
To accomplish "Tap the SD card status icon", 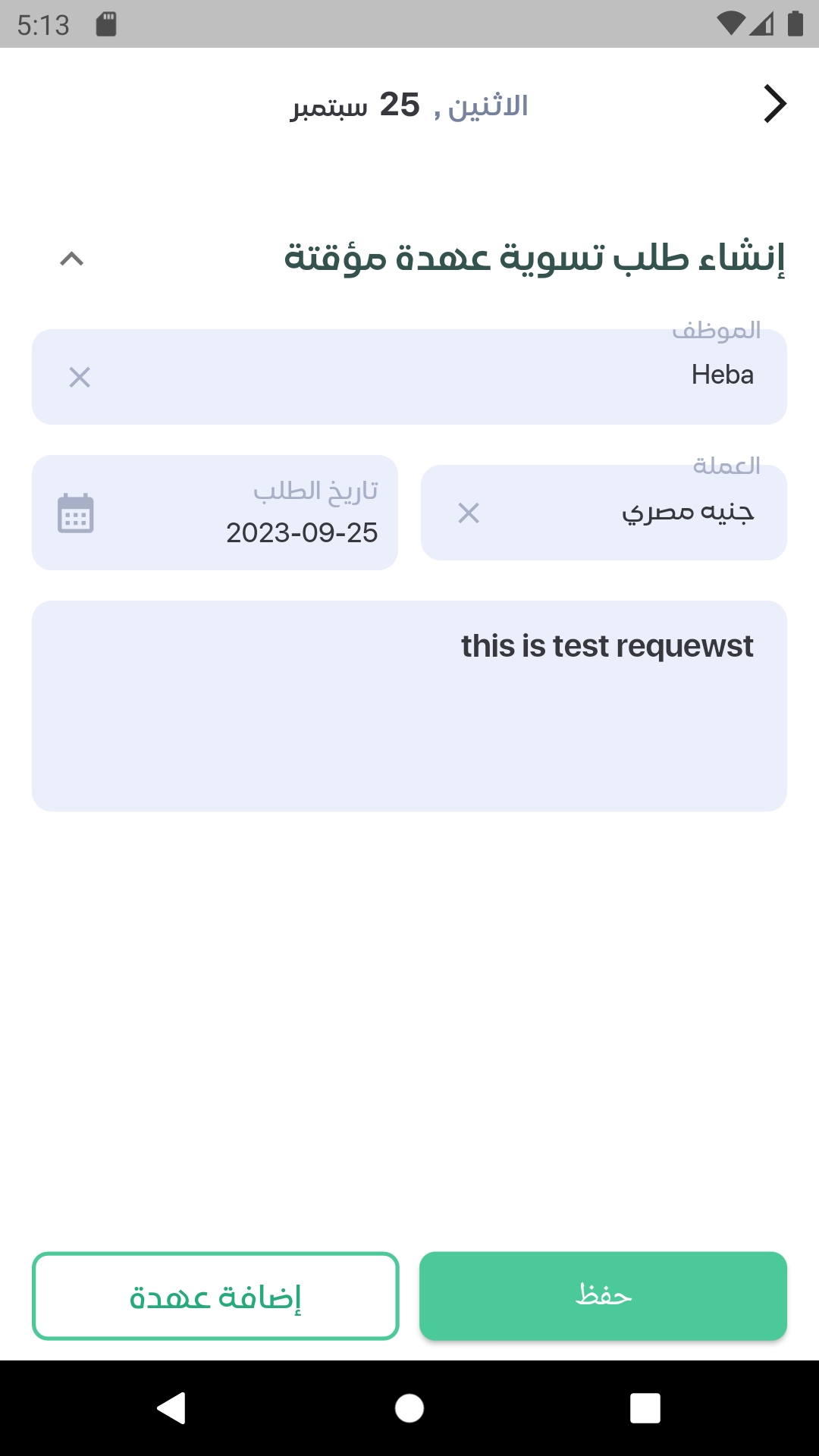I will tap(106, 24).
